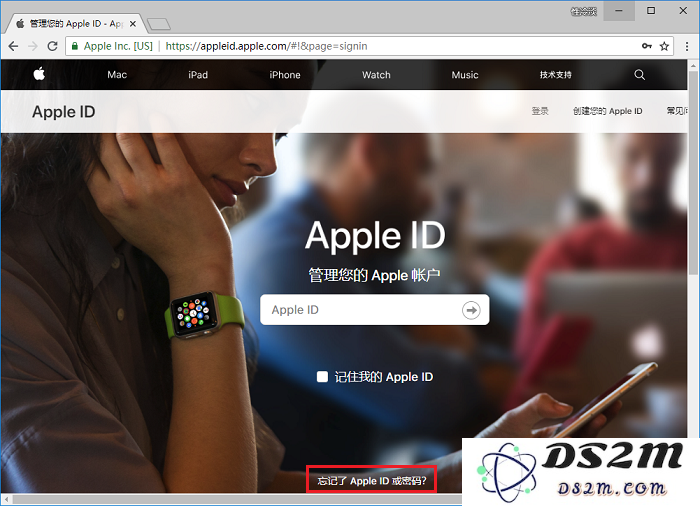This screenshot has width=700, height=506.
Task: Click the horizontal scrollbar left arrow
Action: point(6,499)
